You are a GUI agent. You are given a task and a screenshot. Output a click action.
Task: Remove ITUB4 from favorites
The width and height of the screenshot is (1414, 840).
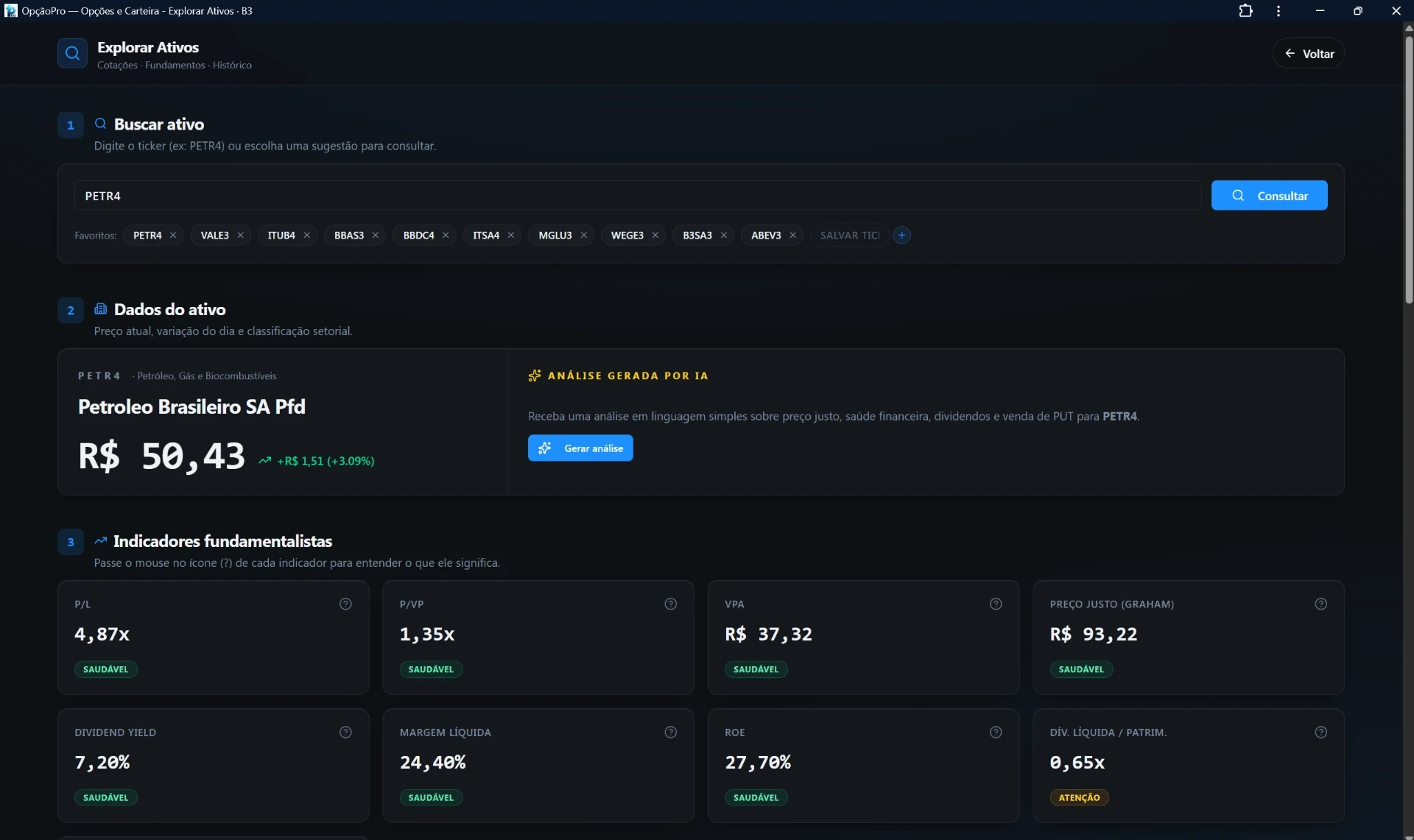[x=307, y=236]
